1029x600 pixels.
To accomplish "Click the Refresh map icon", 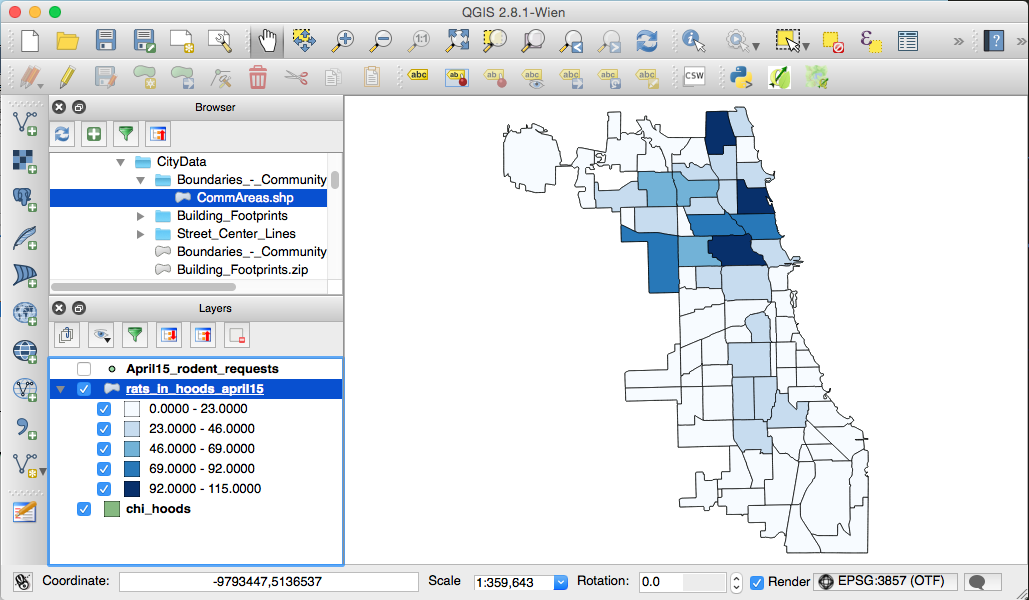I will click(647, 41).
